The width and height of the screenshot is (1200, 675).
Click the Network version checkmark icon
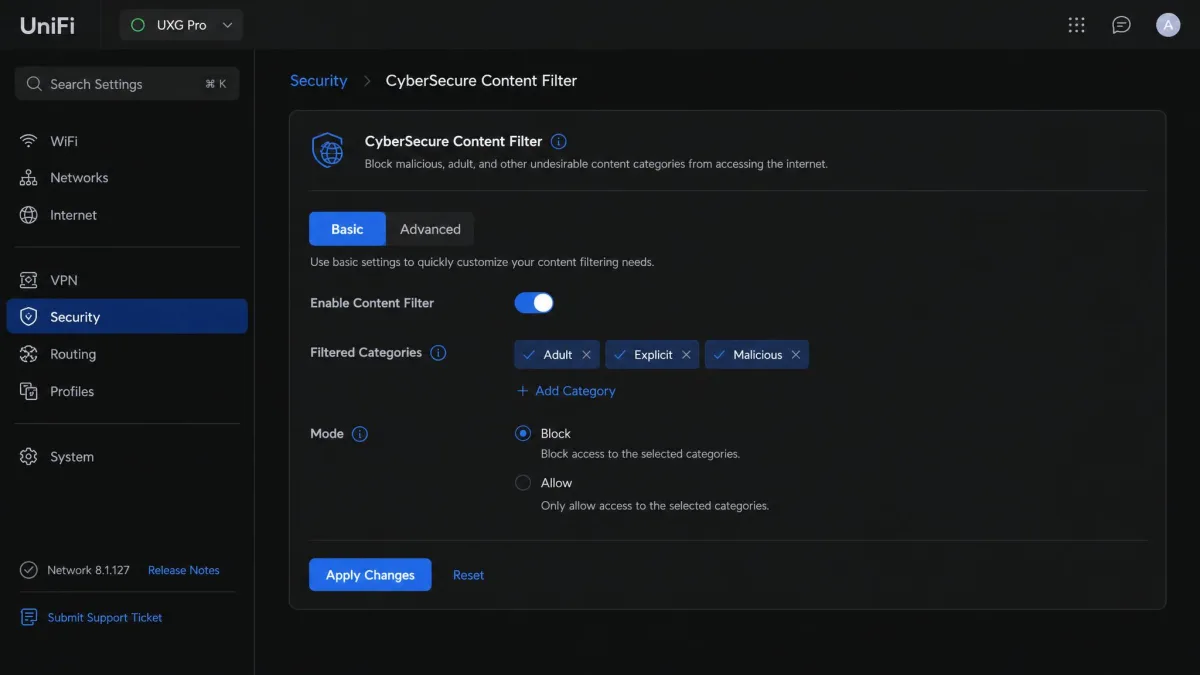pos(29,570)
